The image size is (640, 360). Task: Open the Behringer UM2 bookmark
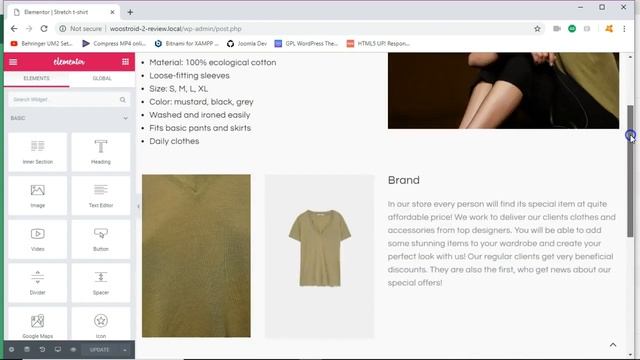pos(42,43)
